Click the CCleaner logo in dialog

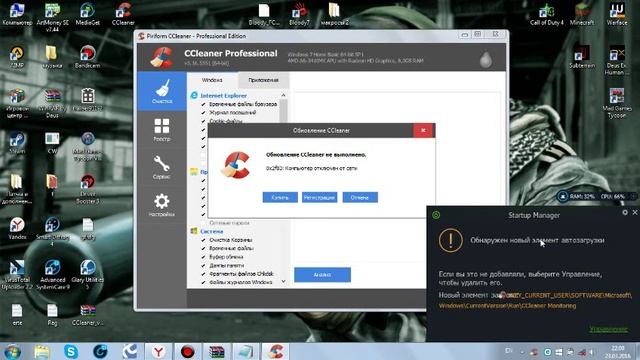pyautogui.click(x=236, y=165)
